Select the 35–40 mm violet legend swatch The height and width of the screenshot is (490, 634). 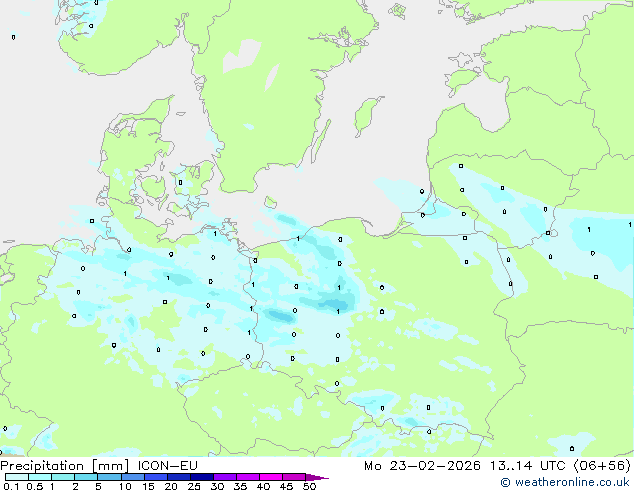click(248, 477)
